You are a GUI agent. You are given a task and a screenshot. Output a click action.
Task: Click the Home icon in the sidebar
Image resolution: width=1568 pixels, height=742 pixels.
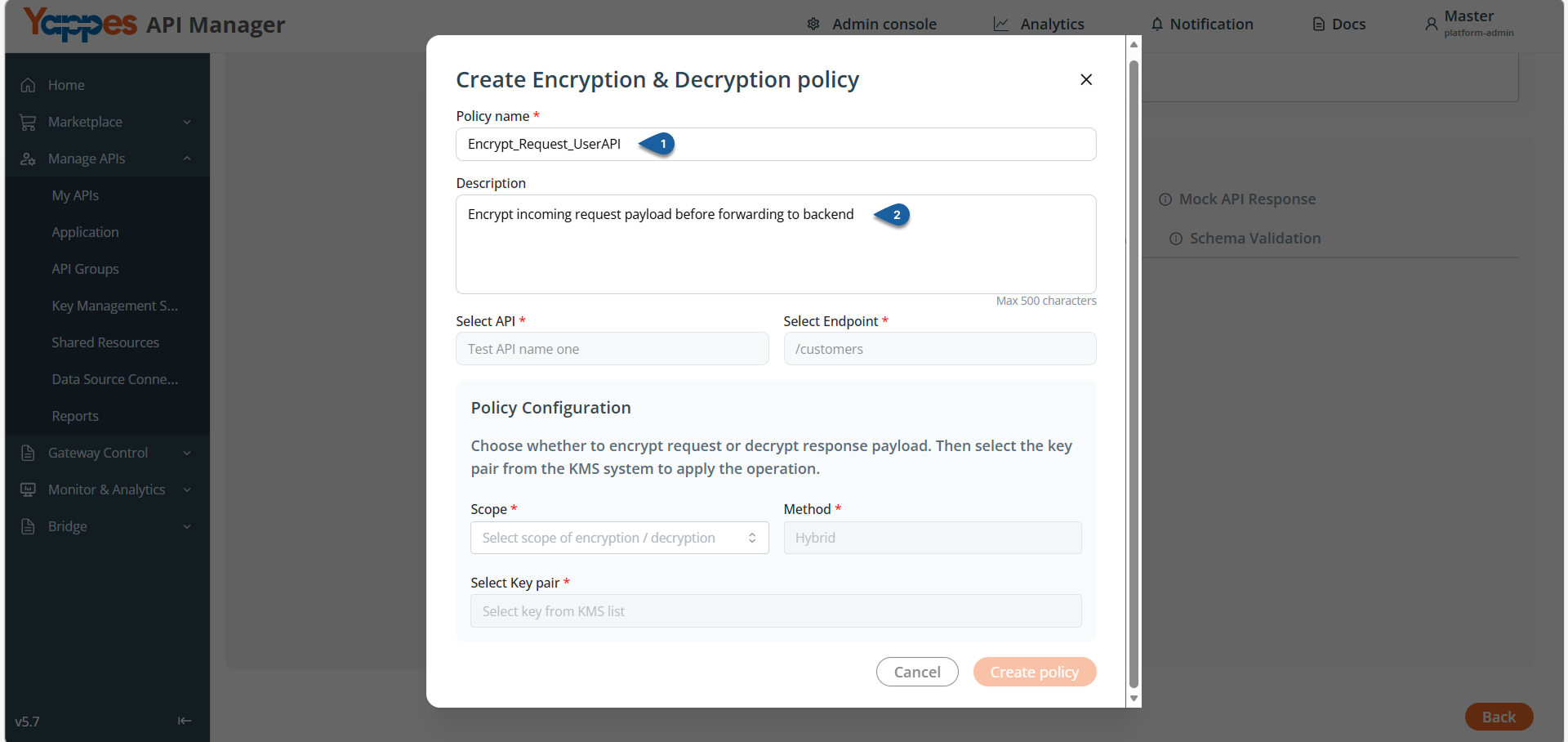point(28,85)
